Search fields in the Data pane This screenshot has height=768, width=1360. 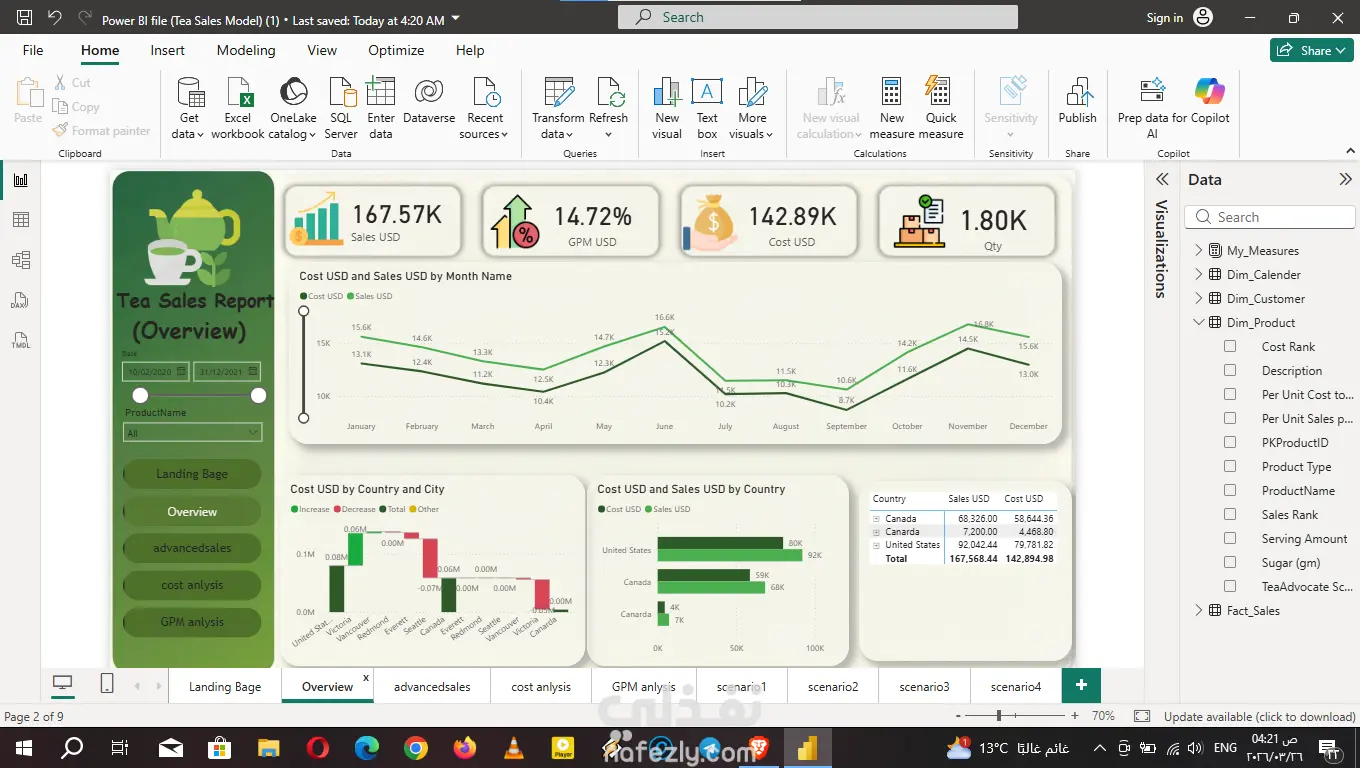[1269, 217]
